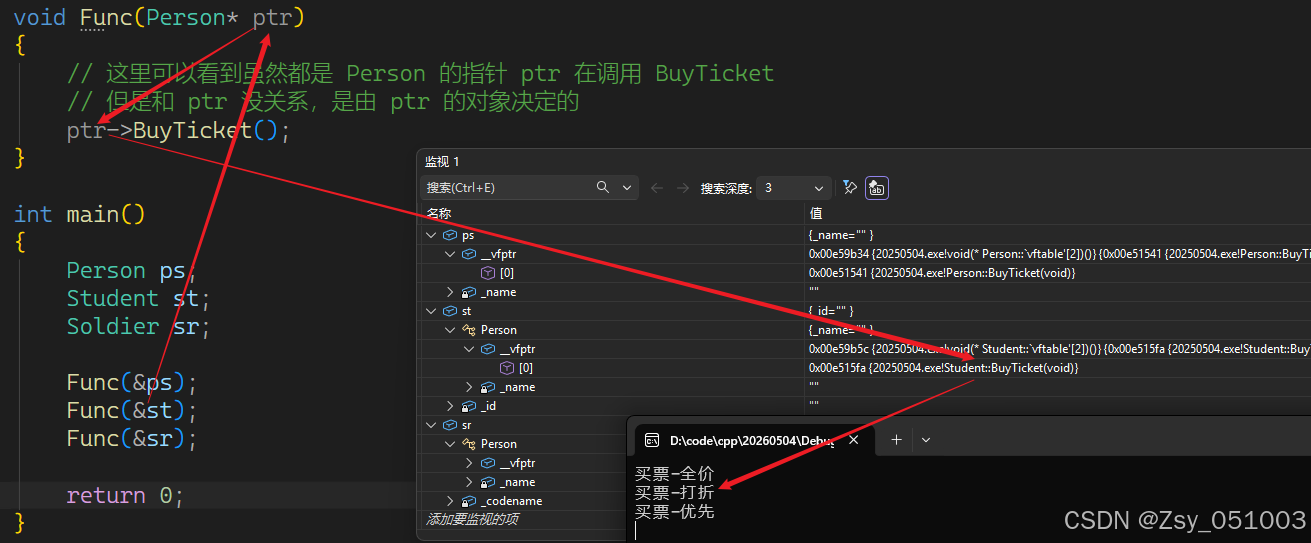Viewport: 1311px width, 543px height.
Task: Click the magnifier icon in watch search box
Action: tap(603, 187)
